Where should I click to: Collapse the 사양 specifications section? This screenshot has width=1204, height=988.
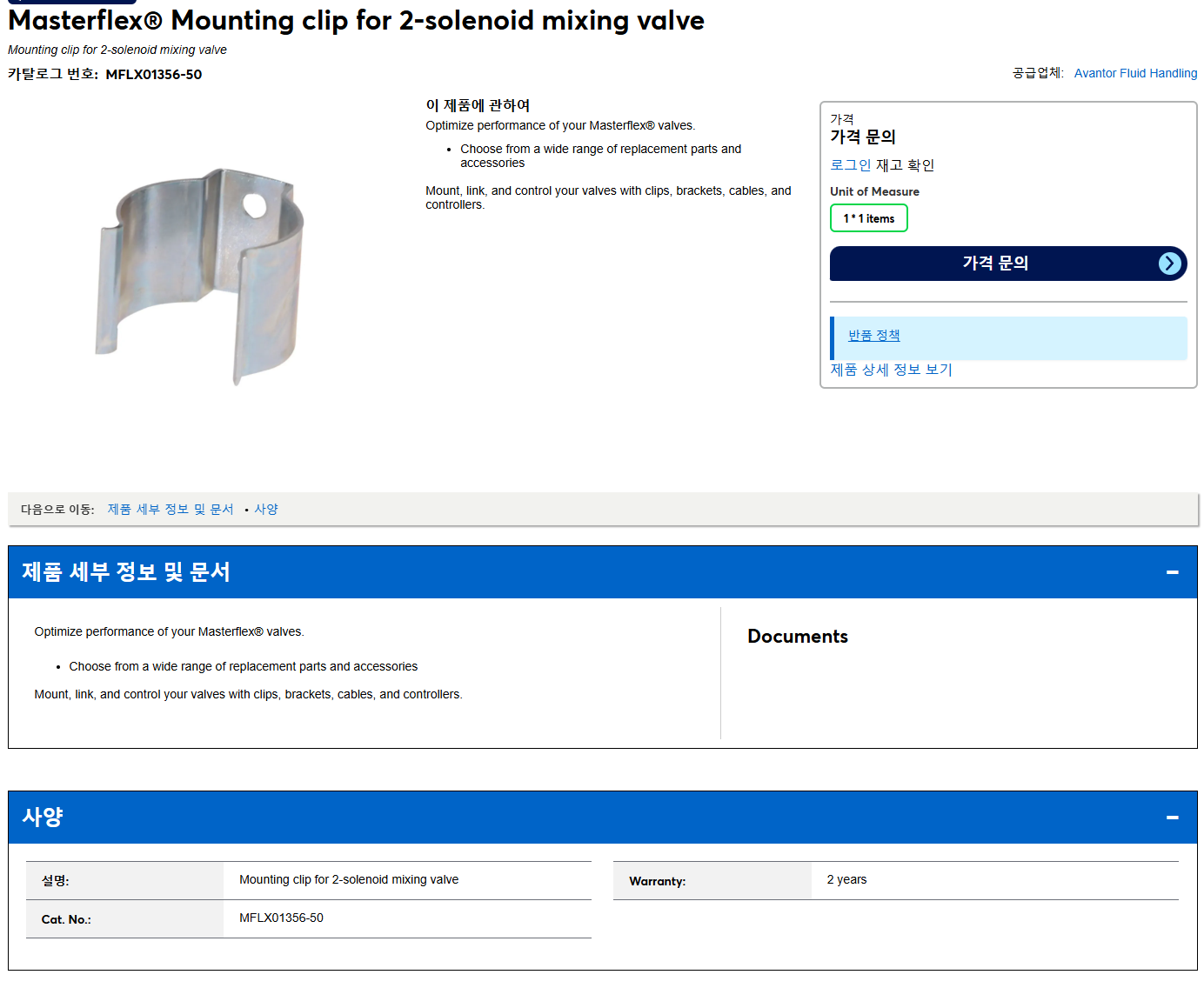1172,818
